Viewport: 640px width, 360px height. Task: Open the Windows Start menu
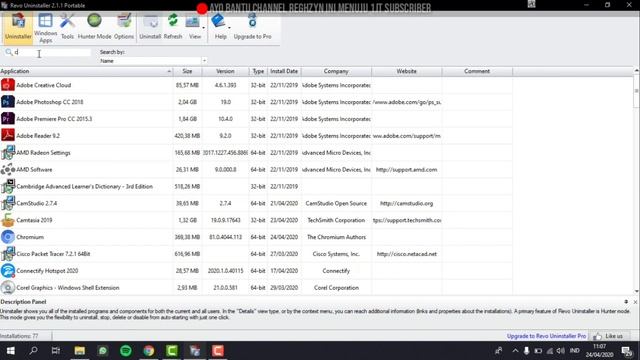tap(11, 351)
